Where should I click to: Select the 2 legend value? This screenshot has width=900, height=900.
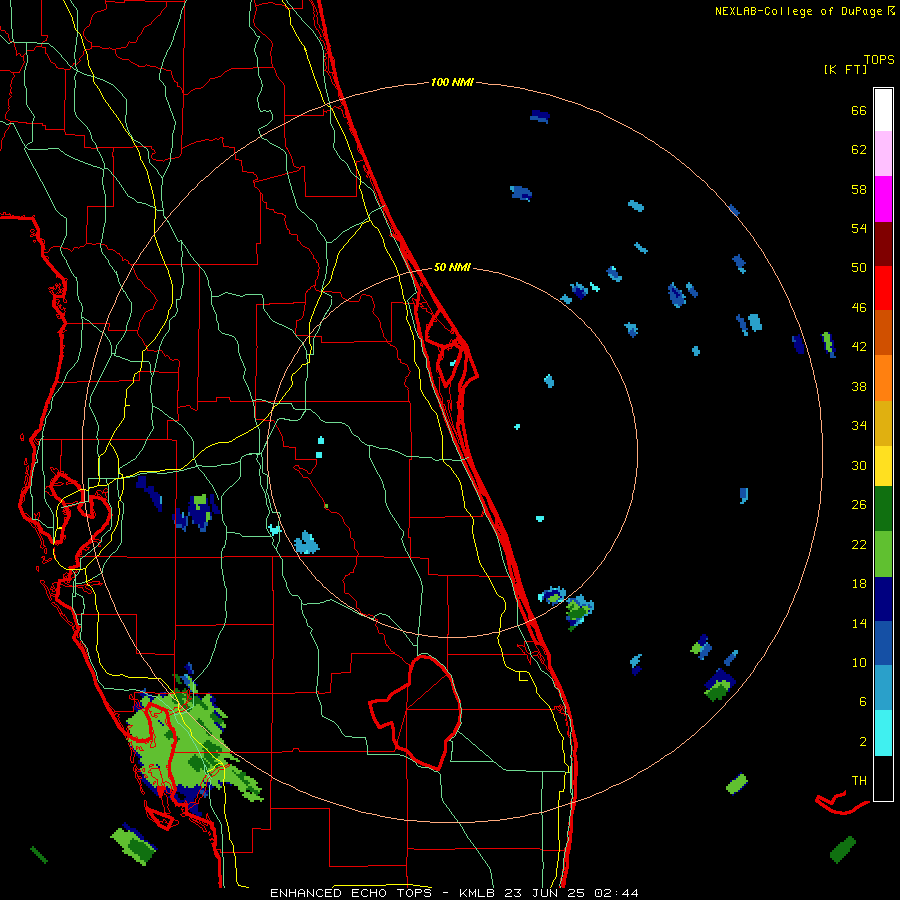(x=863, y=742)
